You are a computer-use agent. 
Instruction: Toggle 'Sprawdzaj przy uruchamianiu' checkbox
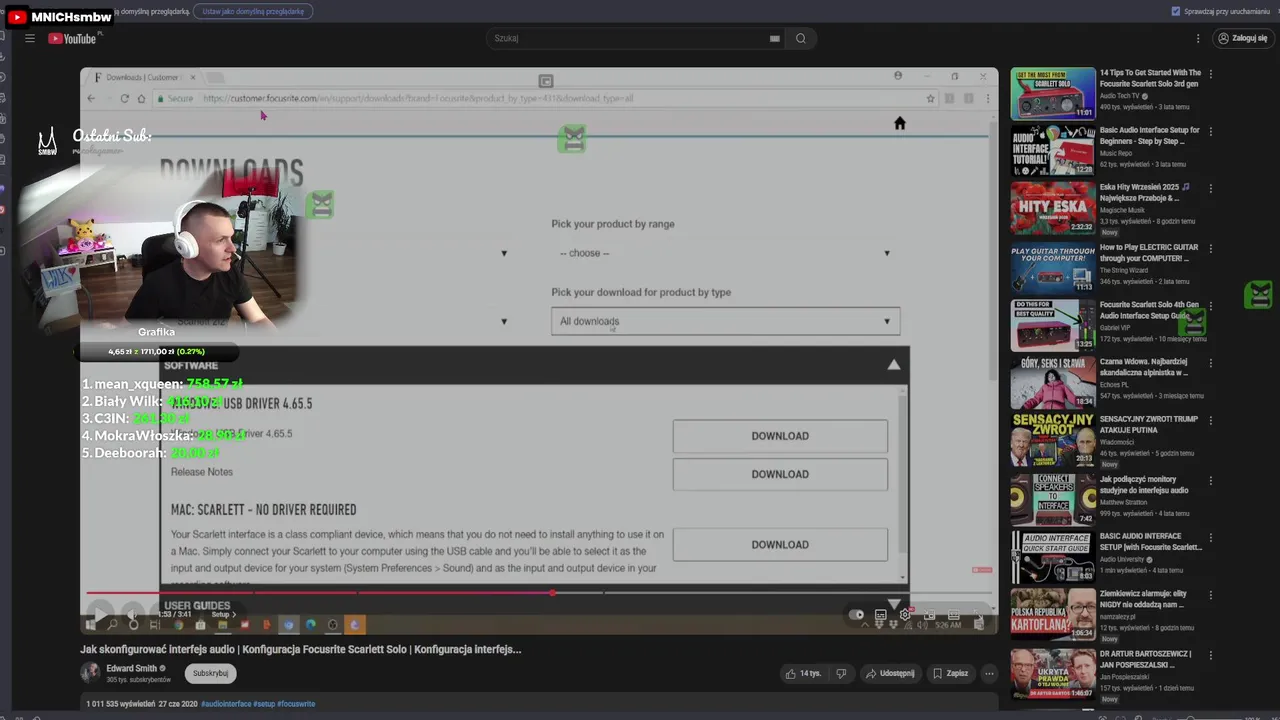[x=1176, y=11]
